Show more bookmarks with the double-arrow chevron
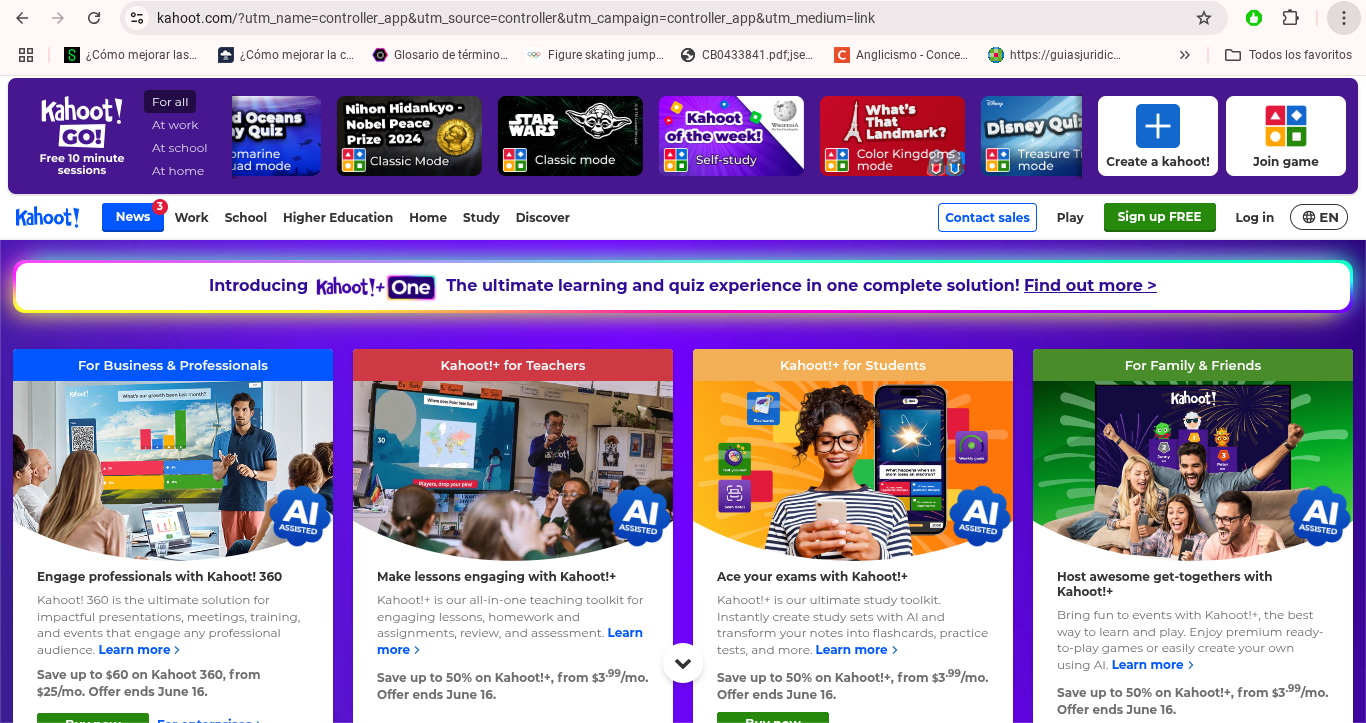 pyautogui.click(x=1185, y=55)
